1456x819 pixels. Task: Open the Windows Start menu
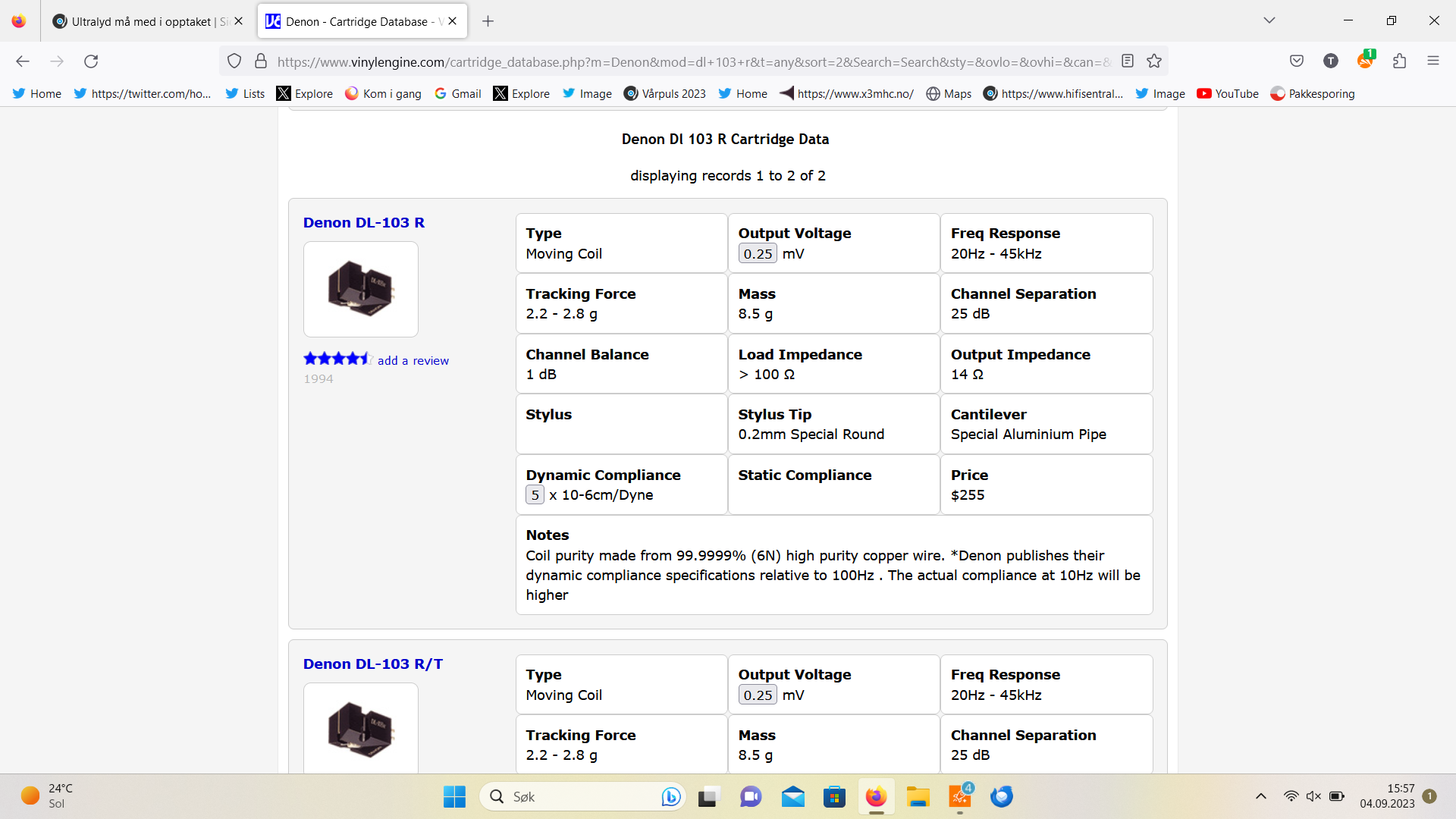(x=454, y=796)
